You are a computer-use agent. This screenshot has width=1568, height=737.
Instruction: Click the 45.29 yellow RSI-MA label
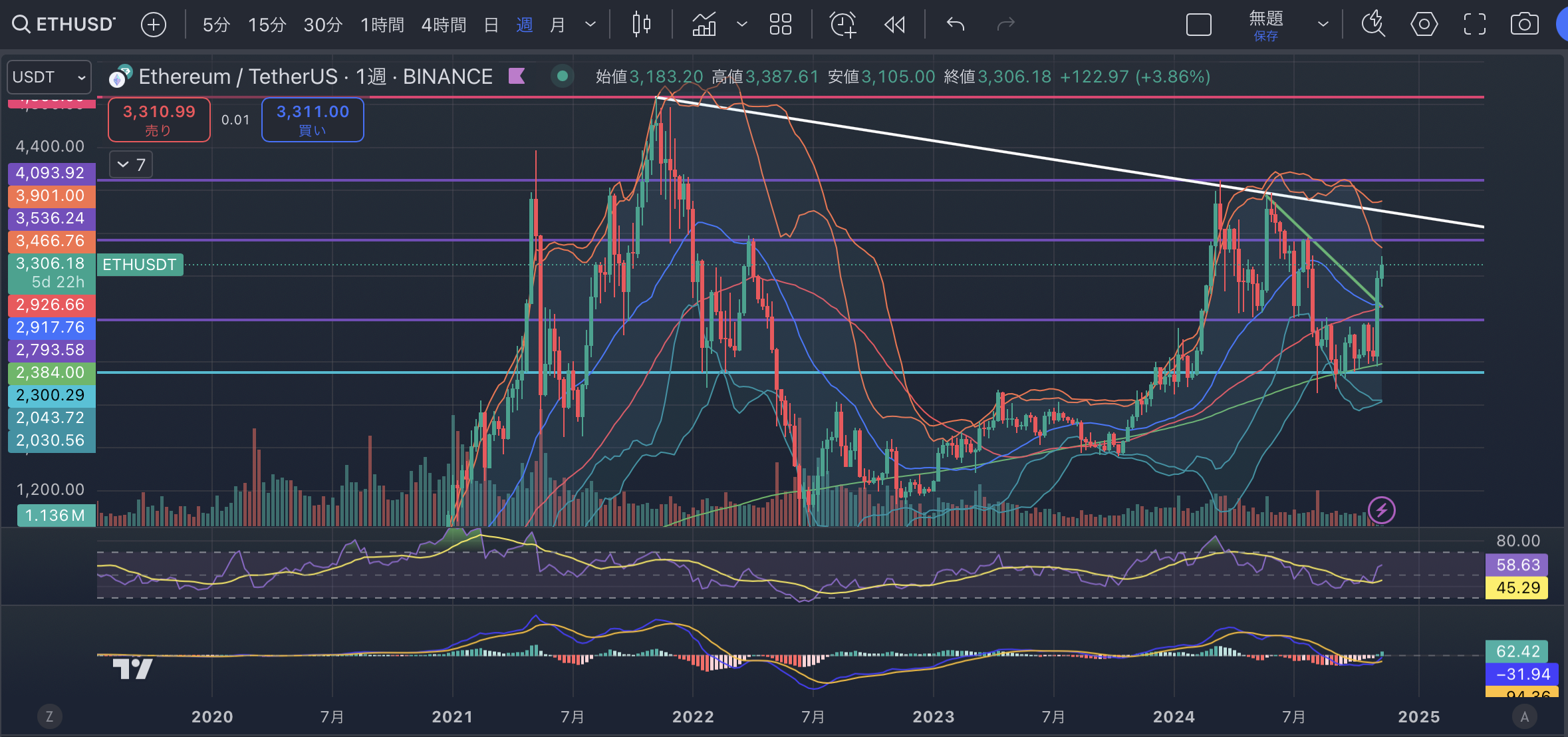[1517, 588]
